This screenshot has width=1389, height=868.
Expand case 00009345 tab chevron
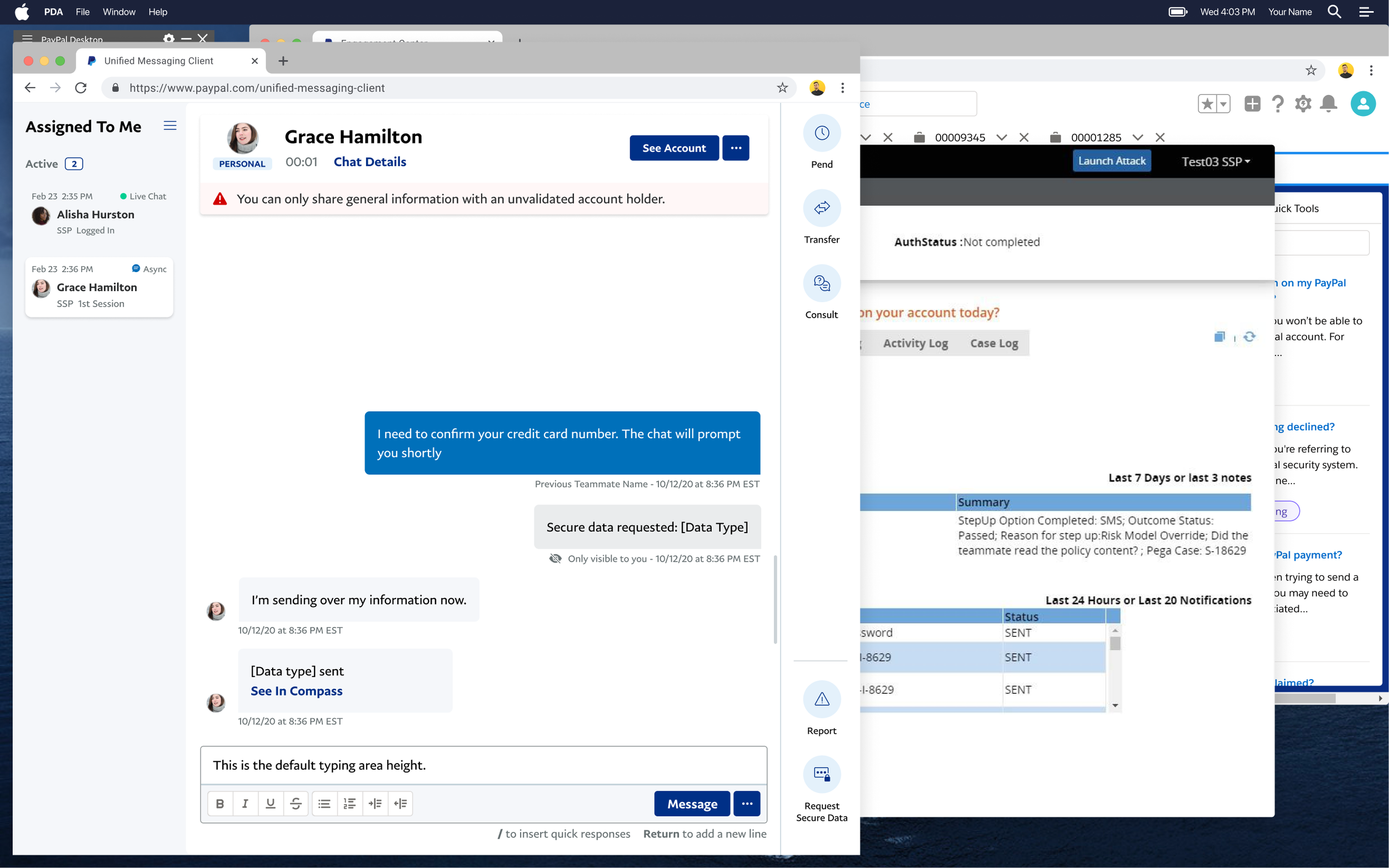[x=1001, y=138]
